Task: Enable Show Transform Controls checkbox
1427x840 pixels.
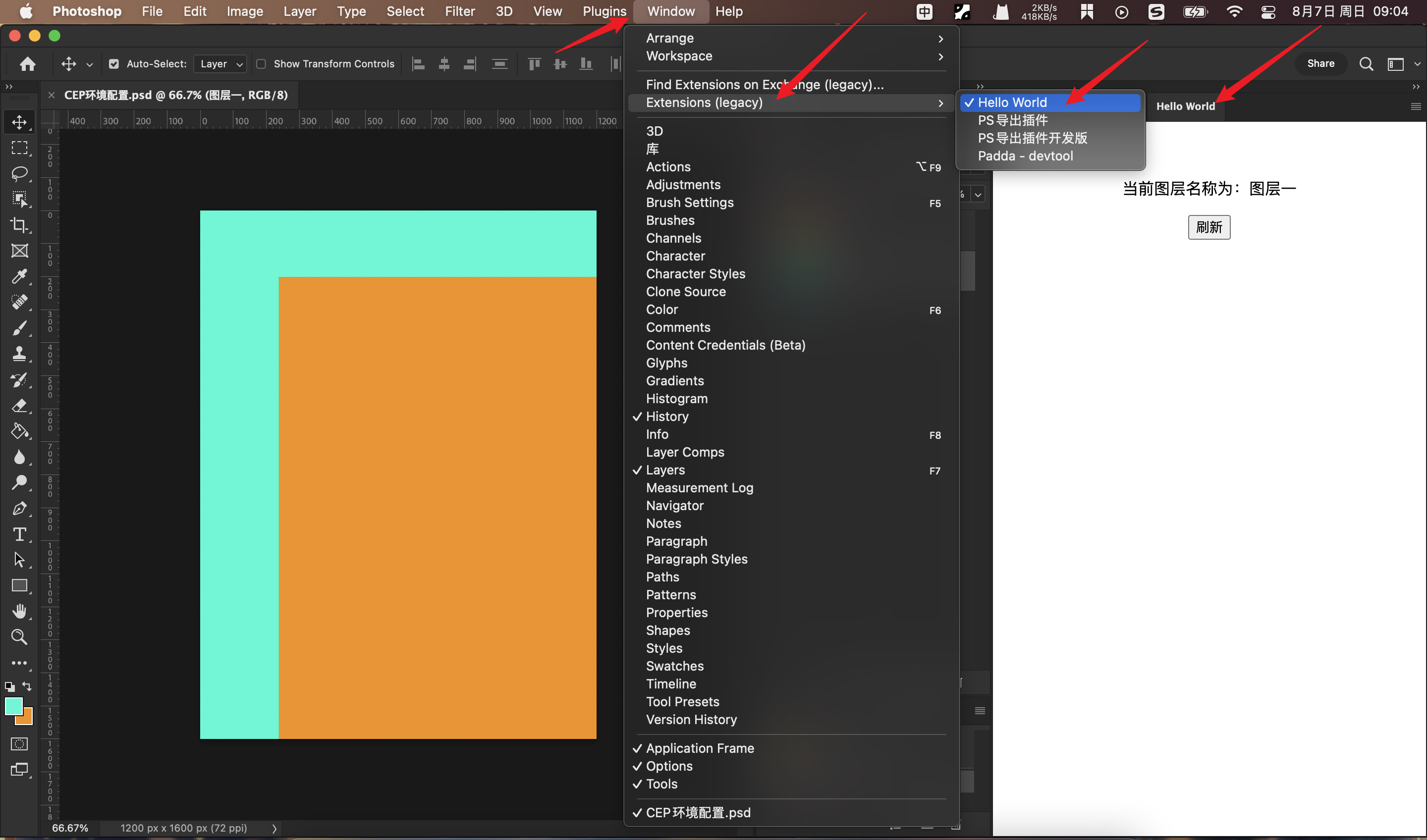Action: 261,64
